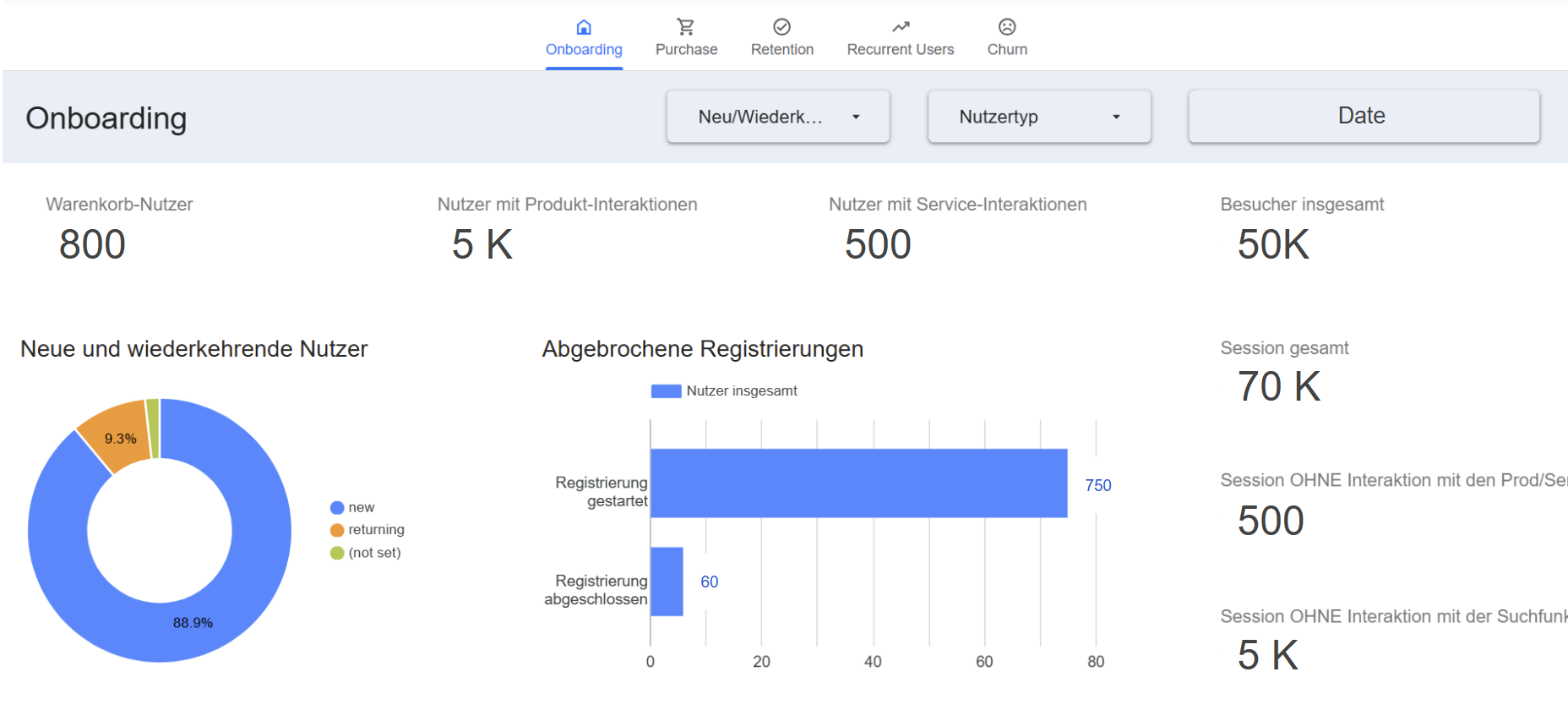Open the Nutzertyp dropdown filter
The height and width of the screenshot is (721, 1568).
(1039, 117)
